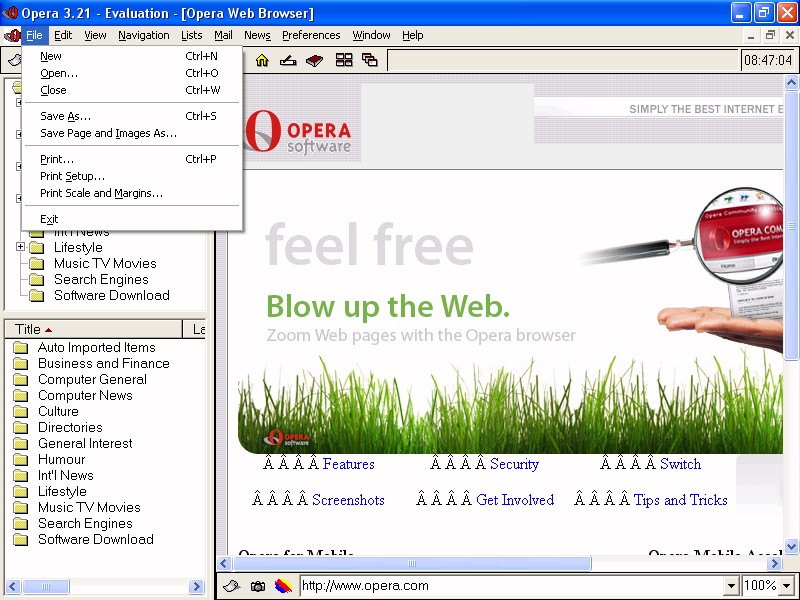Open the Tips and Tricks link
Image resolution: width=800 pixels, height=600 pixels.
coord(680,499)
